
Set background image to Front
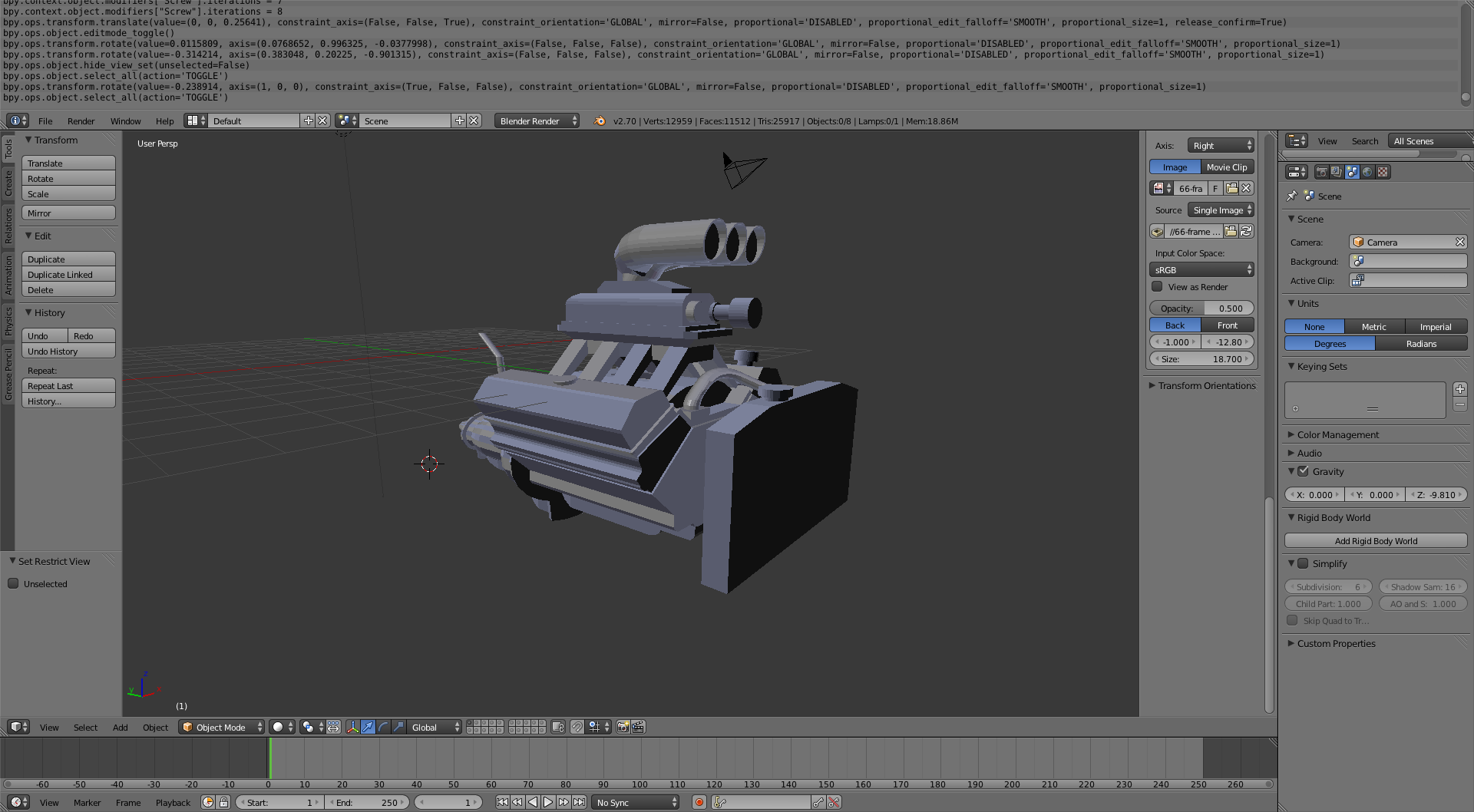click(1227, 325)
